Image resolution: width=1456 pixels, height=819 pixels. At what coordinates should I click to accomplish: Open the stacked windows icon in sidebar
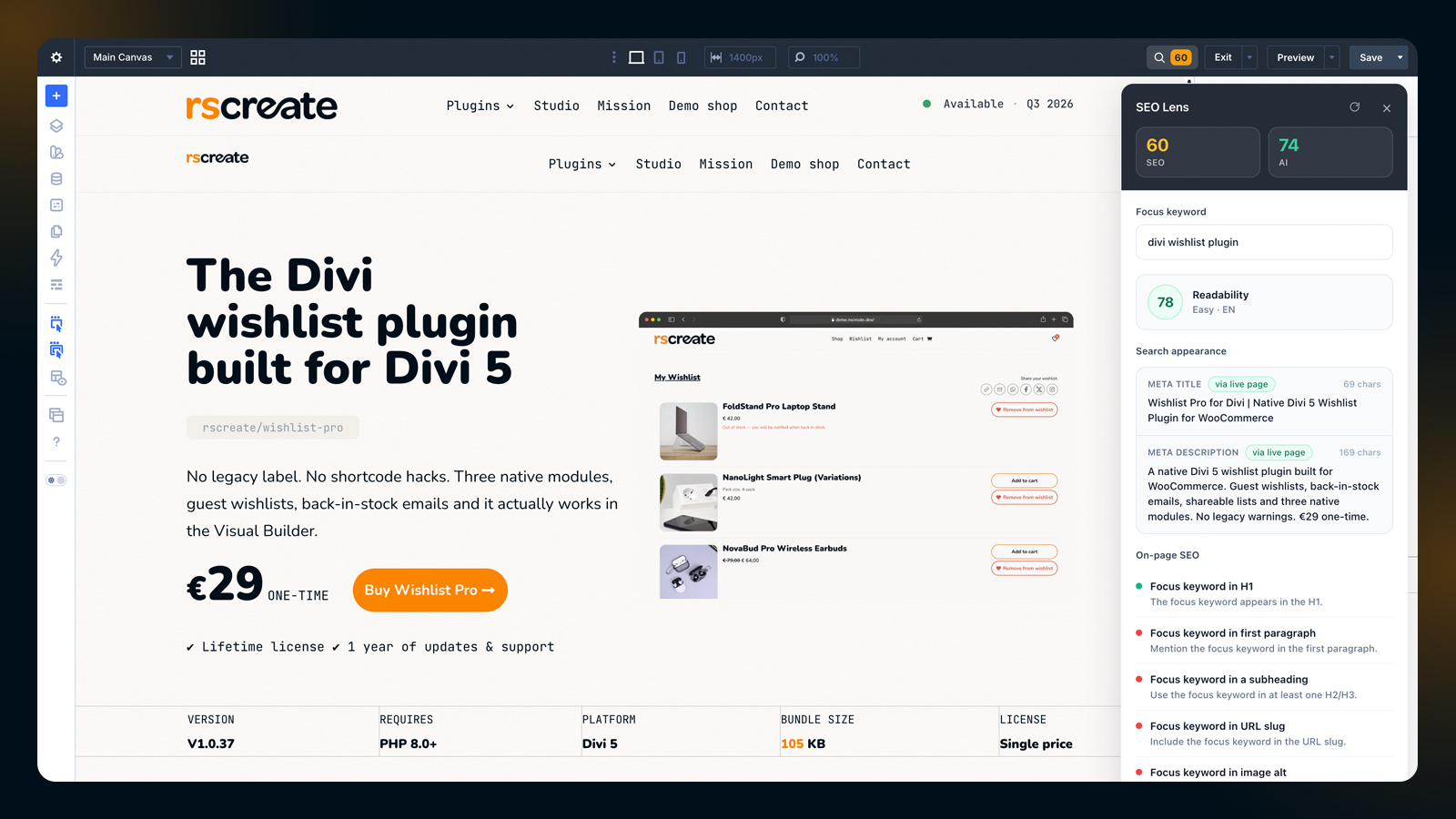point(56,415)
